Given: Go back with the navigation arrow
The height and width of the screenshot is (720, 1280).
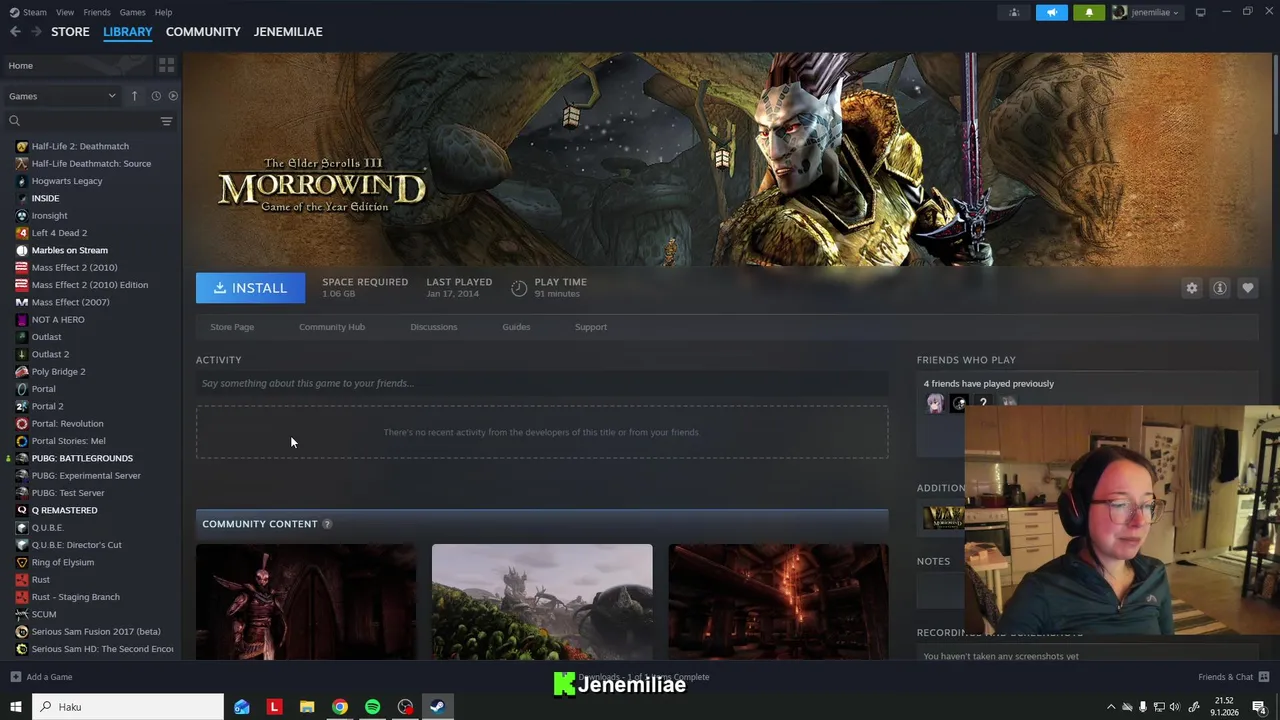Looking at the screenshot, I should (x=15, y=32).
